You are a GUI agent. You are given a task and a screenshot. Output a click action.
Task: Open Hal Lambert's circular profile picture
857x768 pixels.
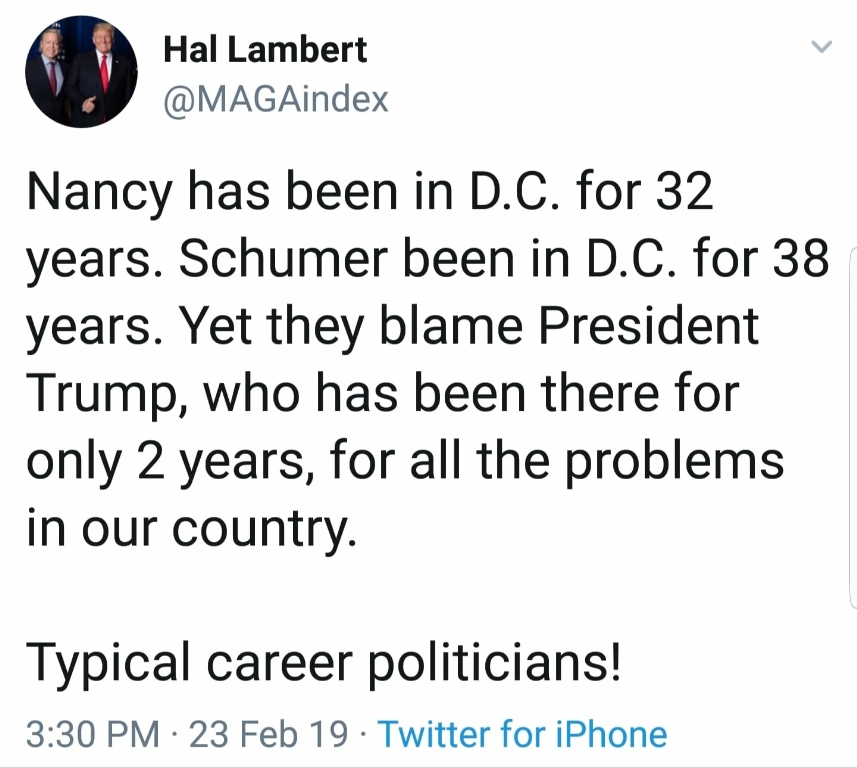coord(81,72)
